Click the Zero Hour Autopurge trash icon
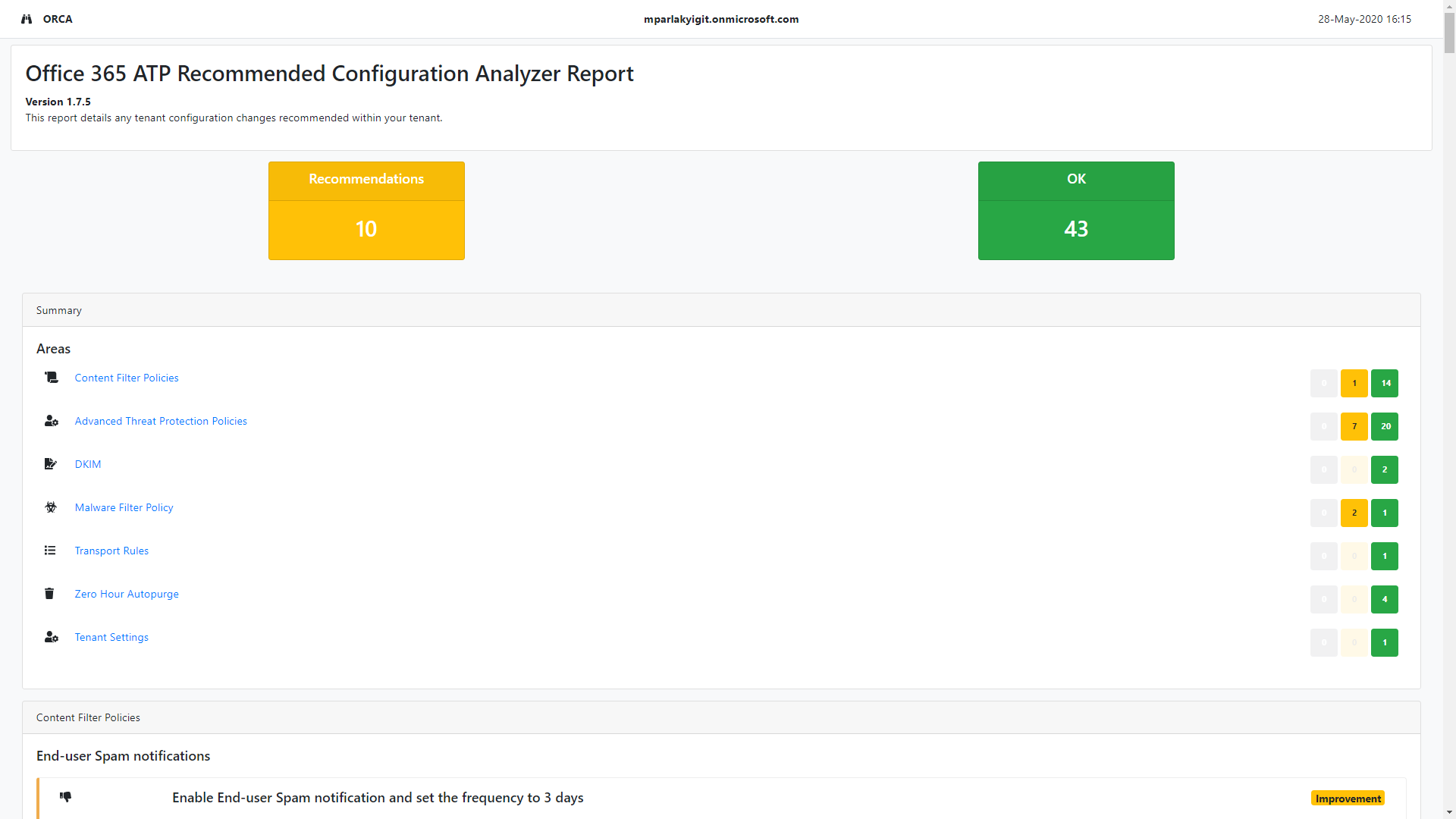This screenshot has width=1456, height=819. pos(49,593)
